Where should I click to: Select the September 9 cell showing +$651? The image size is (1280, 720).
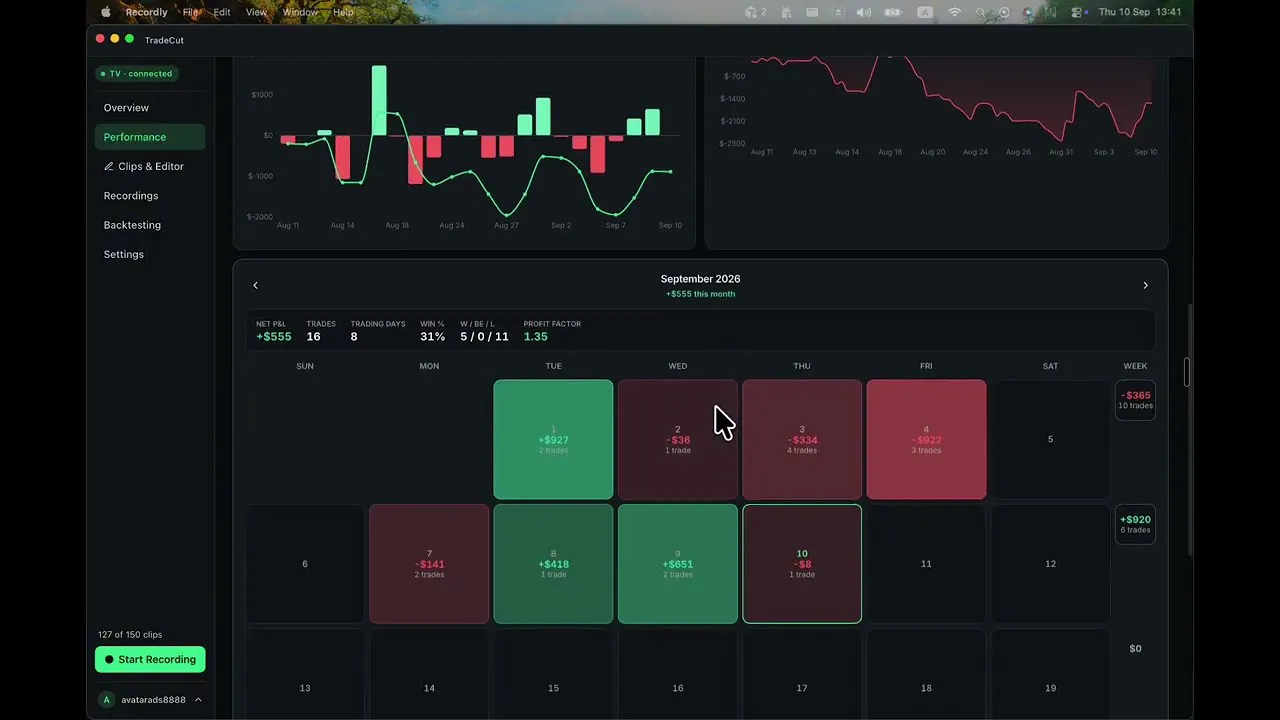(x=678, y=564)
